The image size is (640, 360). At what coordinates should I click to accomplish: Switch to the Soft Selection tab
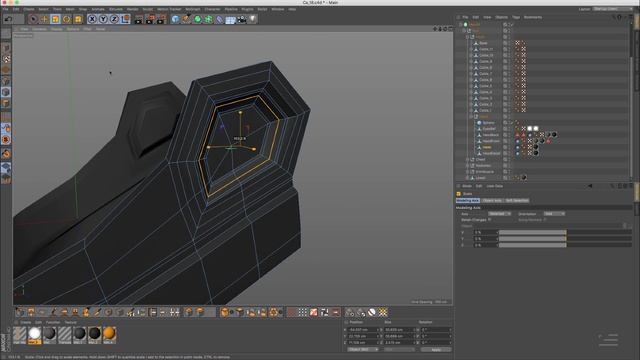[x=517, y=200]
